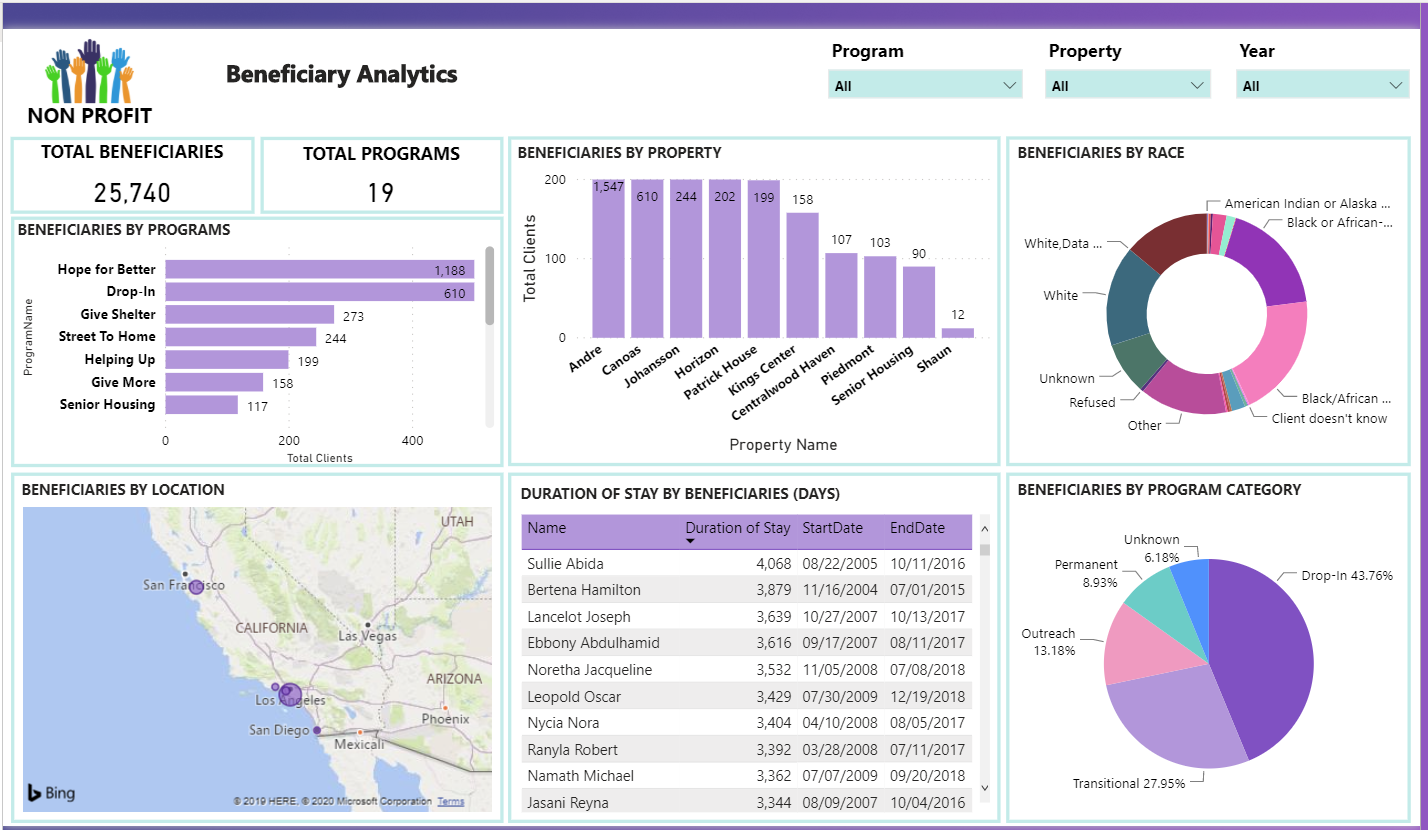Viewport: 1428px width, 830px height.
Task: Select the Drop-In program bar
Action: [320, 292]
